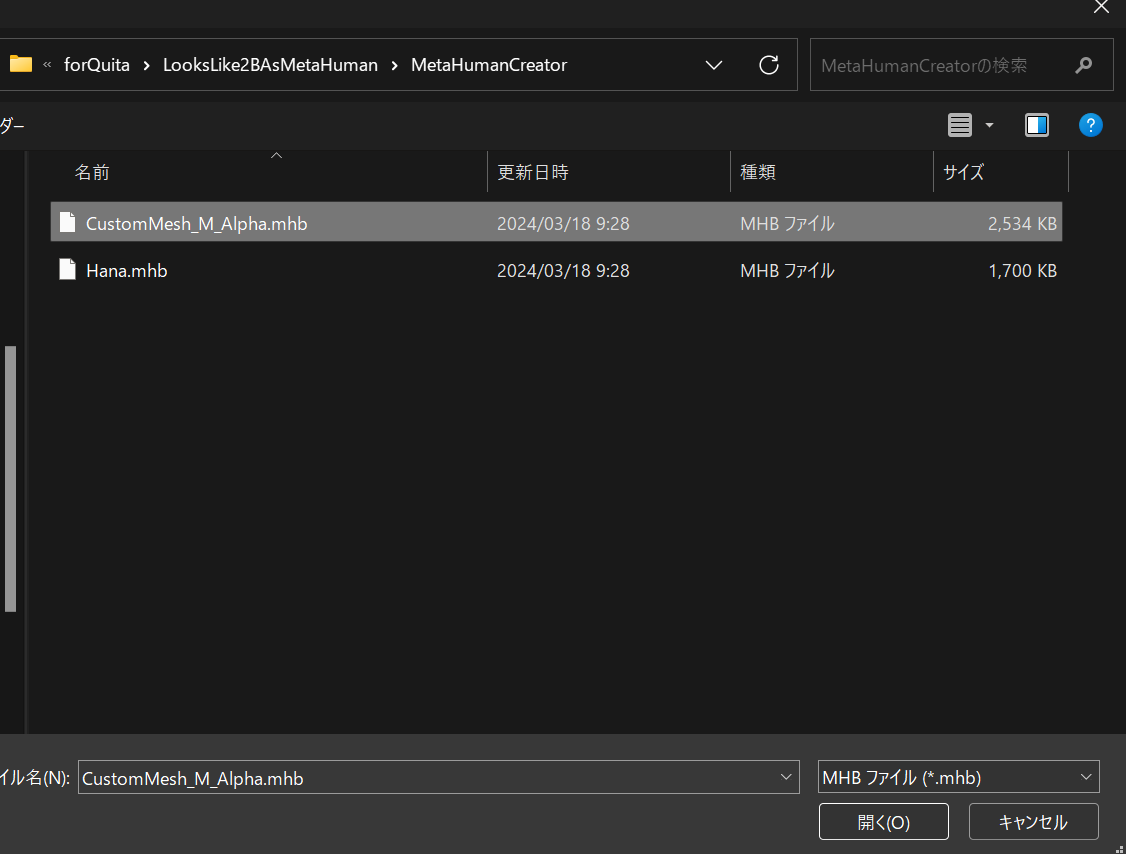Image resolution: width=1126 pixels, height=854 pixels.
Task: Sort files by the 更新日時 column header
Action: [x=533, y=171]
